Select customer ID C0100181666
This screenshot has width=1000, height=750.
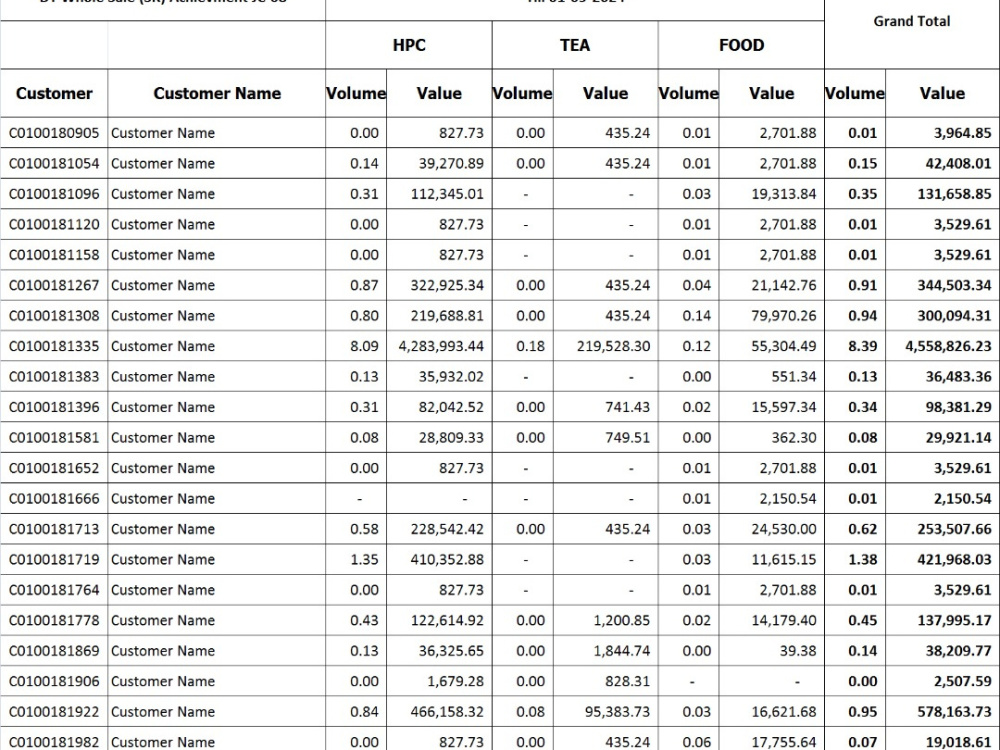pyautogui.click(x=54, y=499)
